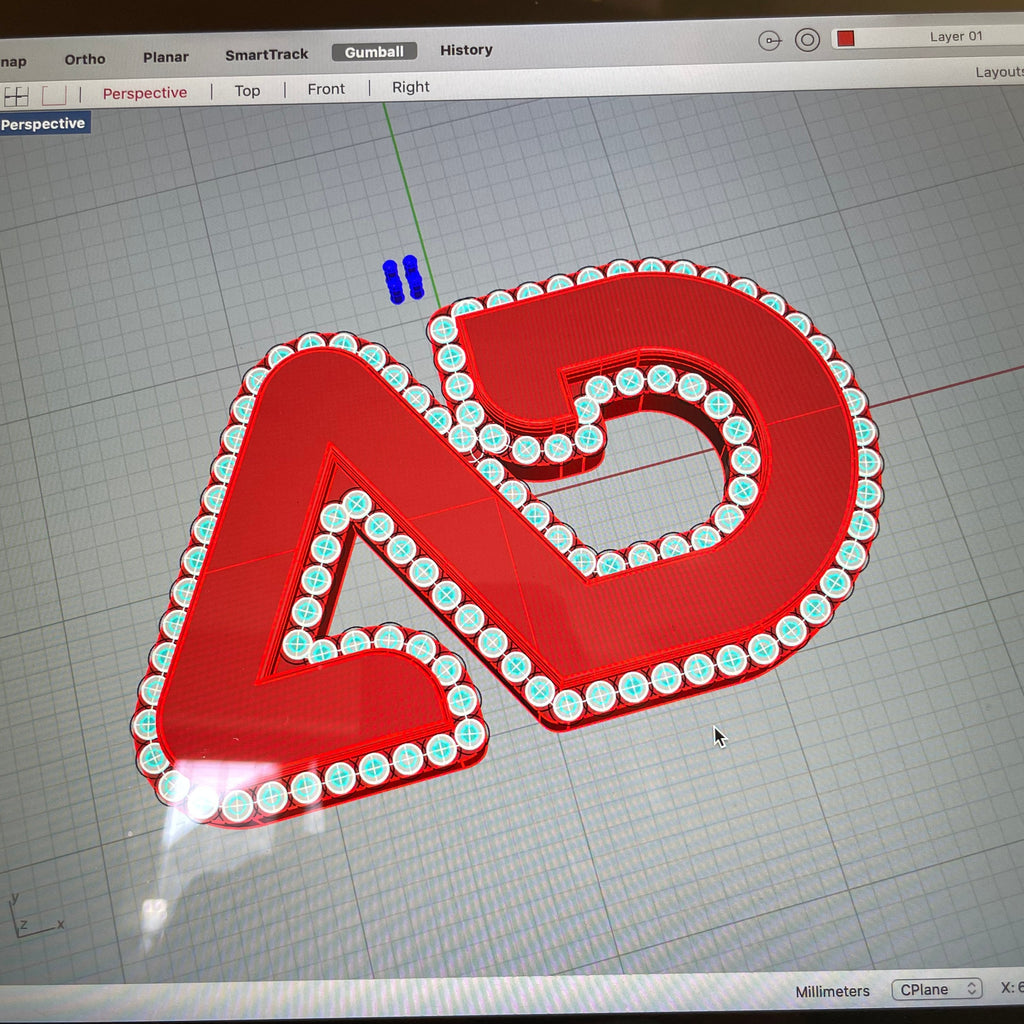Select the blue cylinder objects in viewport

point(403,280)
